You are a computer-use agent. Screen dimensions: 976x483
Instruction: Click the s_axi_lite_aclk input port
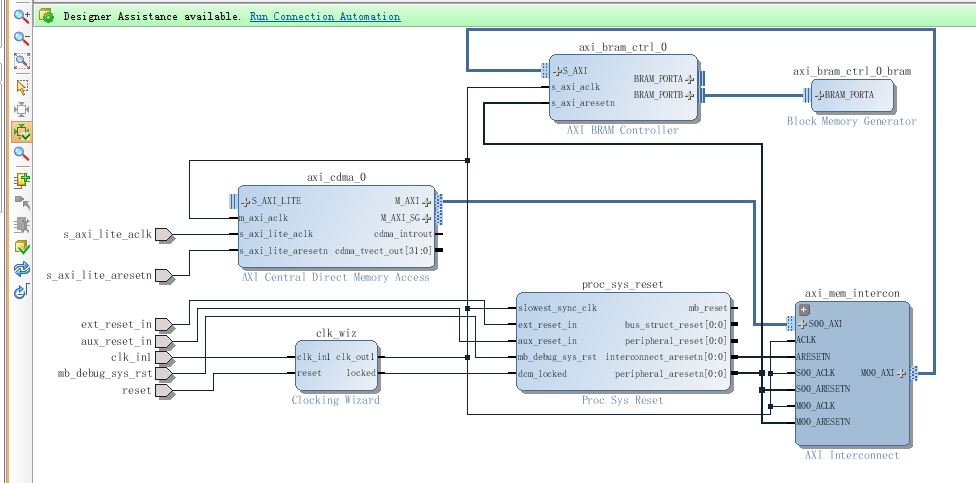[x=164, y=235]
